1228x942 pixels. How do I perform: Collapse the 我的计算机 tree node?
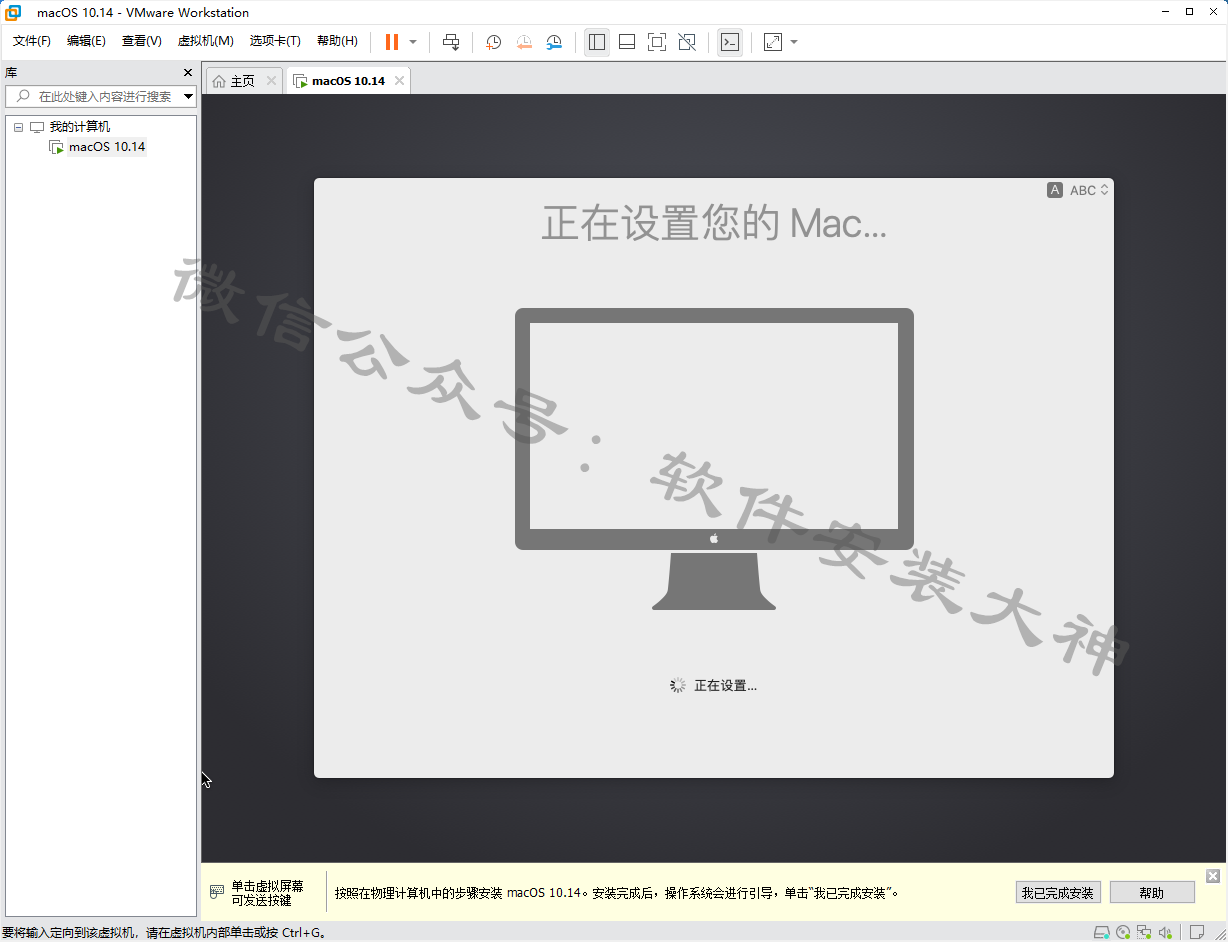[x=18, y=127]
